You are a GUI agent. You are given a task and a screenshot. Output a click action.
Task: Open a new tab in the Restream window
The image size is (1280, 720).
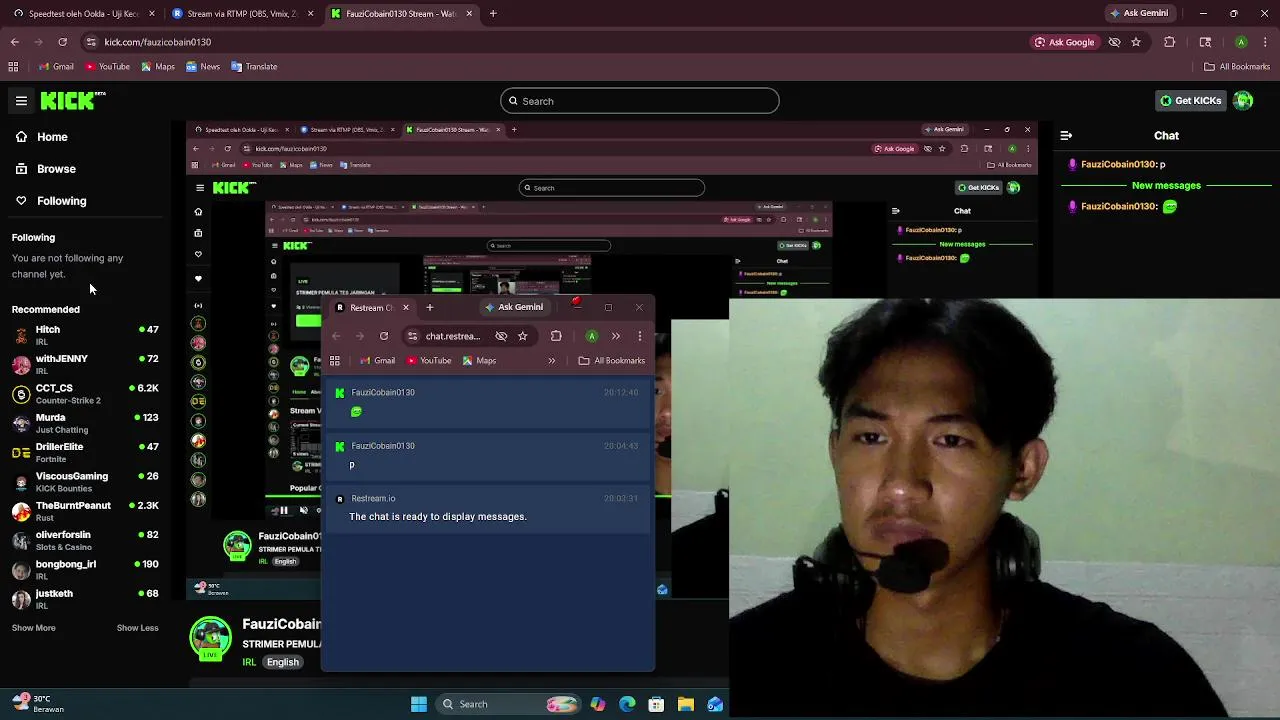tap(430, 308)
